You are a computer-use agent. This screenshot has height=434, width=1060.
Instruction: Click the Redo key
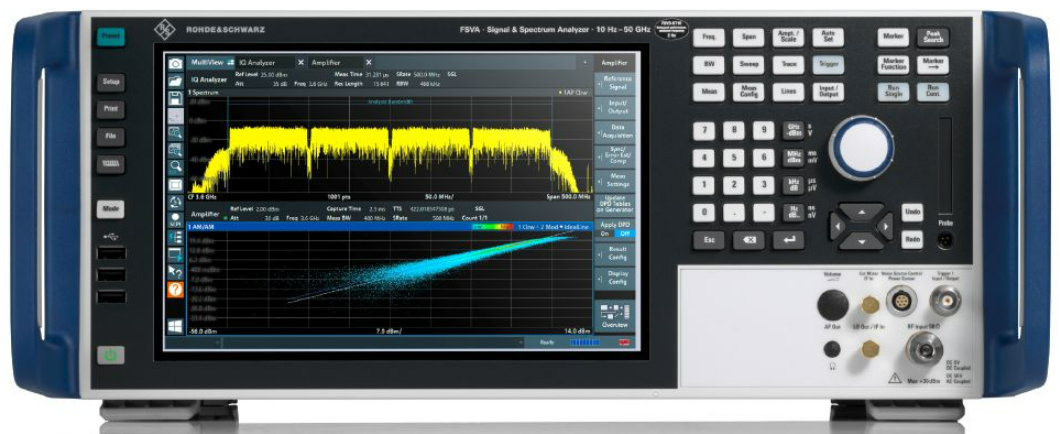coord(912,240)
